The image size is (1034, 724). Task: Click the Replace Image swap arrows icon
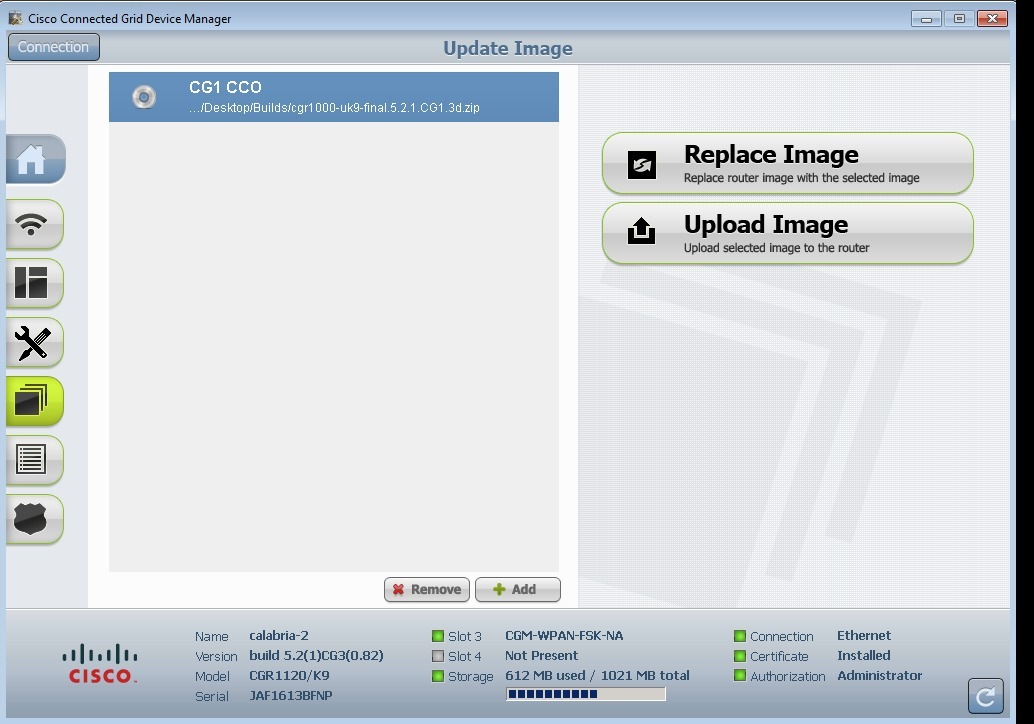[x=642, y=165]
